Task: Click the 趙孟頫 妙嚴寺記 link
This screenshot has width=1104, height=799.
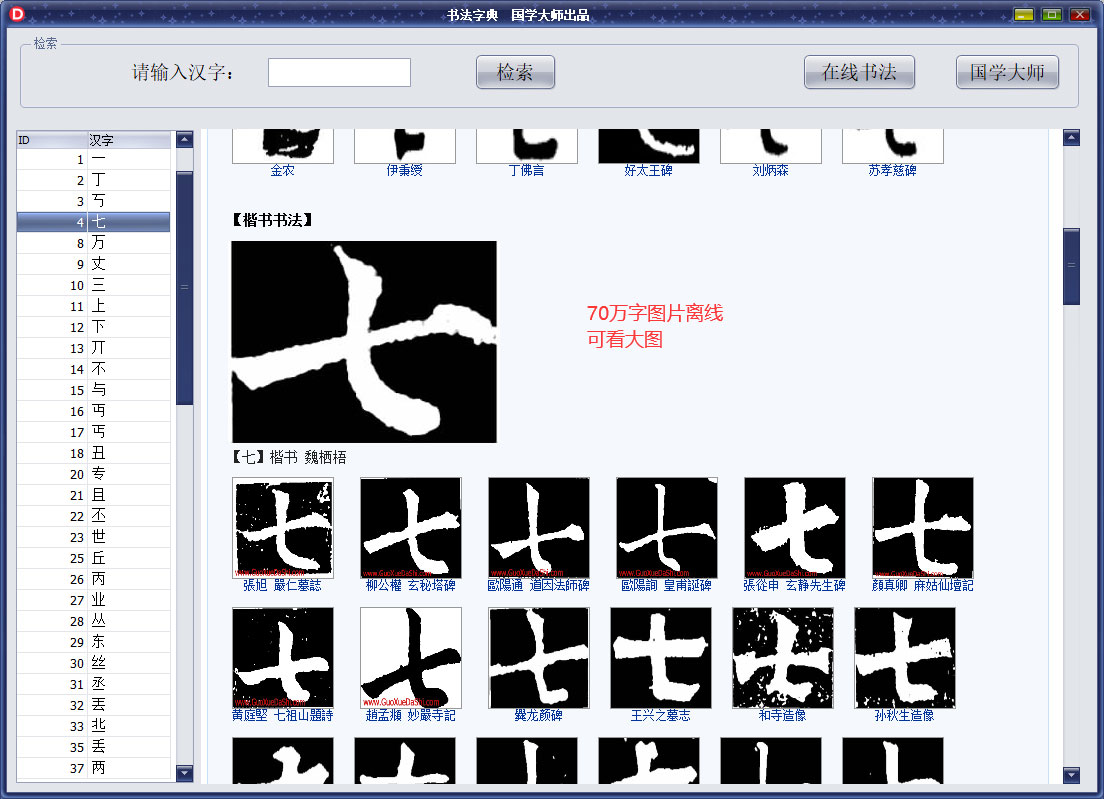Action: (410, 716)
